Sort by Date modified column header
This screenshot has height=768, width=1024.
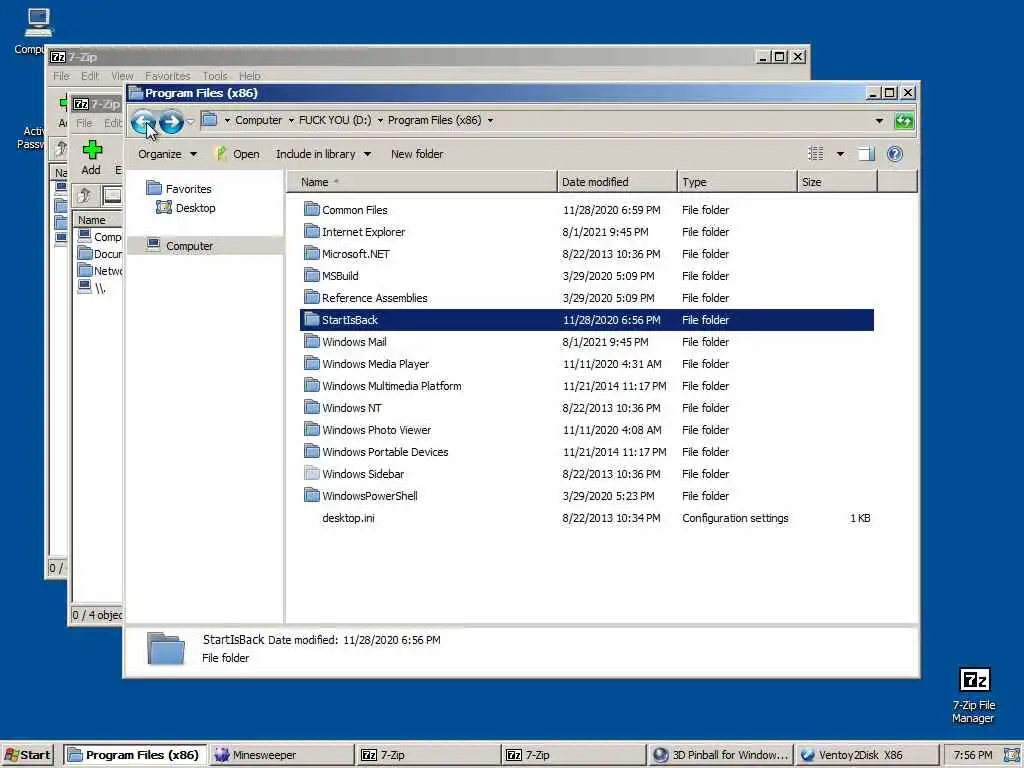click(x=617, y=182)
